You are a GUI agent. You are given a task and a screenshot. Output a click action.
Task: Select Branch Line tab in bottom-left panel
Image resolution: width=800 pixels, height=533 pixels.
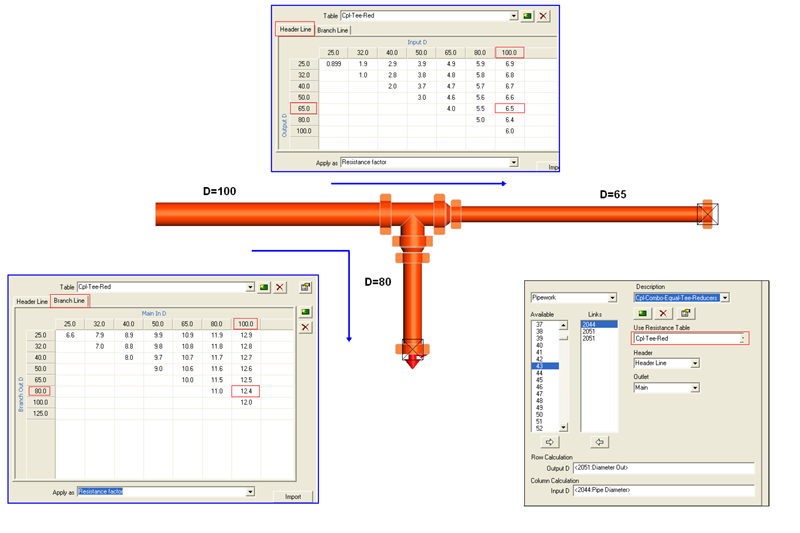point(69,301)
